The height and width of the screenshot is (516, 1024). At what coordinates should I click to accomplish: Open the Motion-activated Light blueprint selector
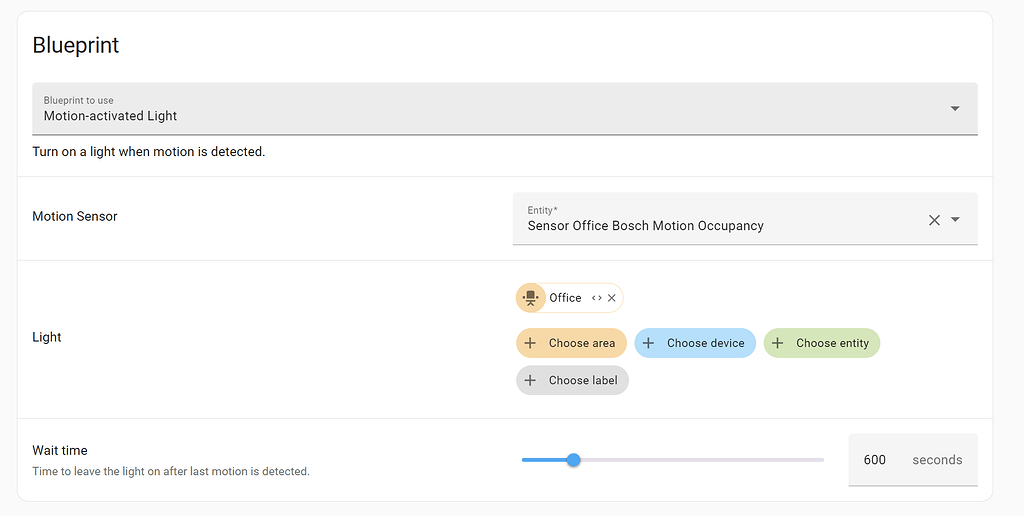(x=490, y=109)
